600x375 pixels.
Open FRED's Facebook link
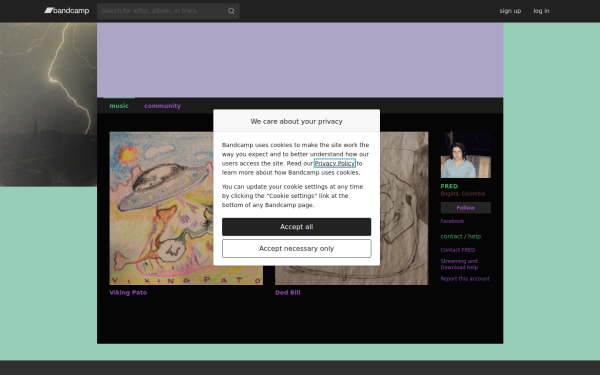[452, 221]
